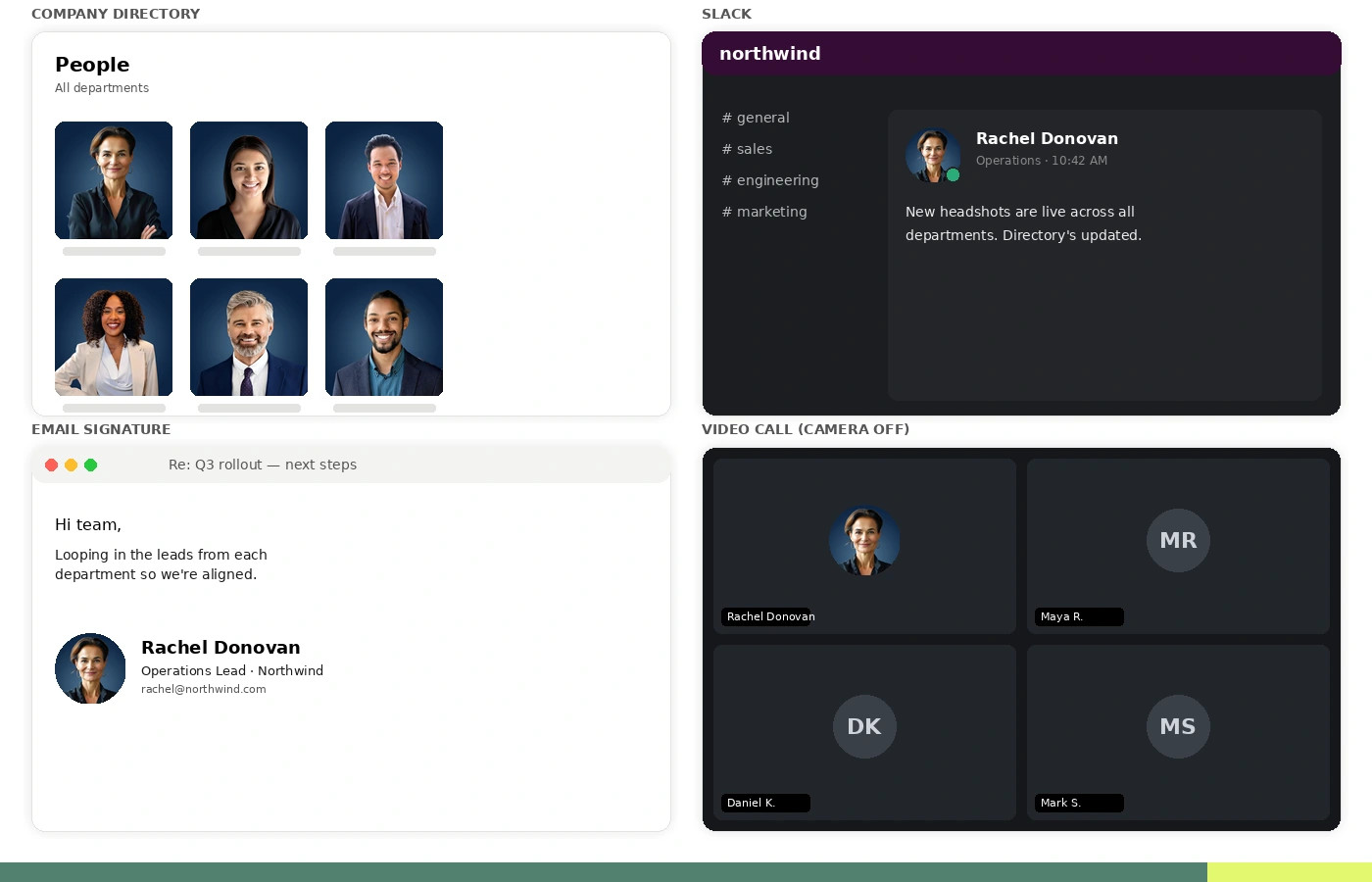Click the Maya R. name label
The width and height of the screenshot is (1372, 882).
(1080, 616)
